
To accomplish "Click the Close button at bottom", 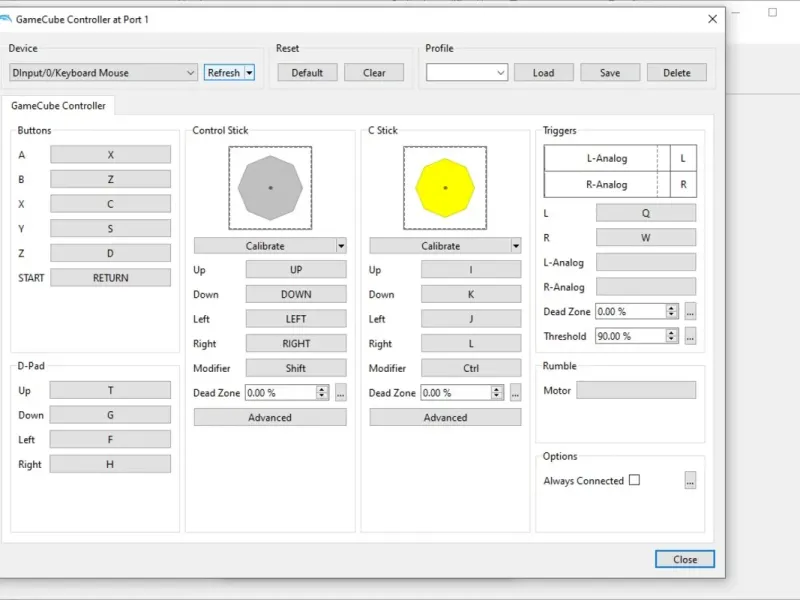I will 685,559.
